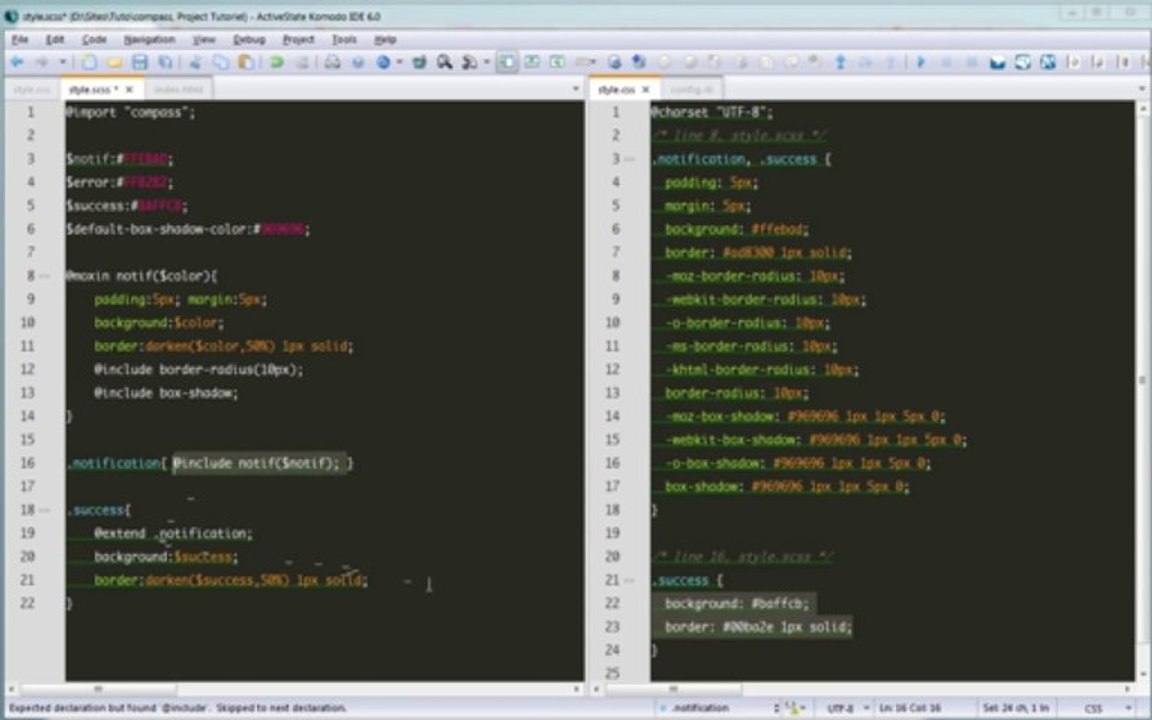Click the Back navigation arrow

pyautogui.click(x=17, y=62)
